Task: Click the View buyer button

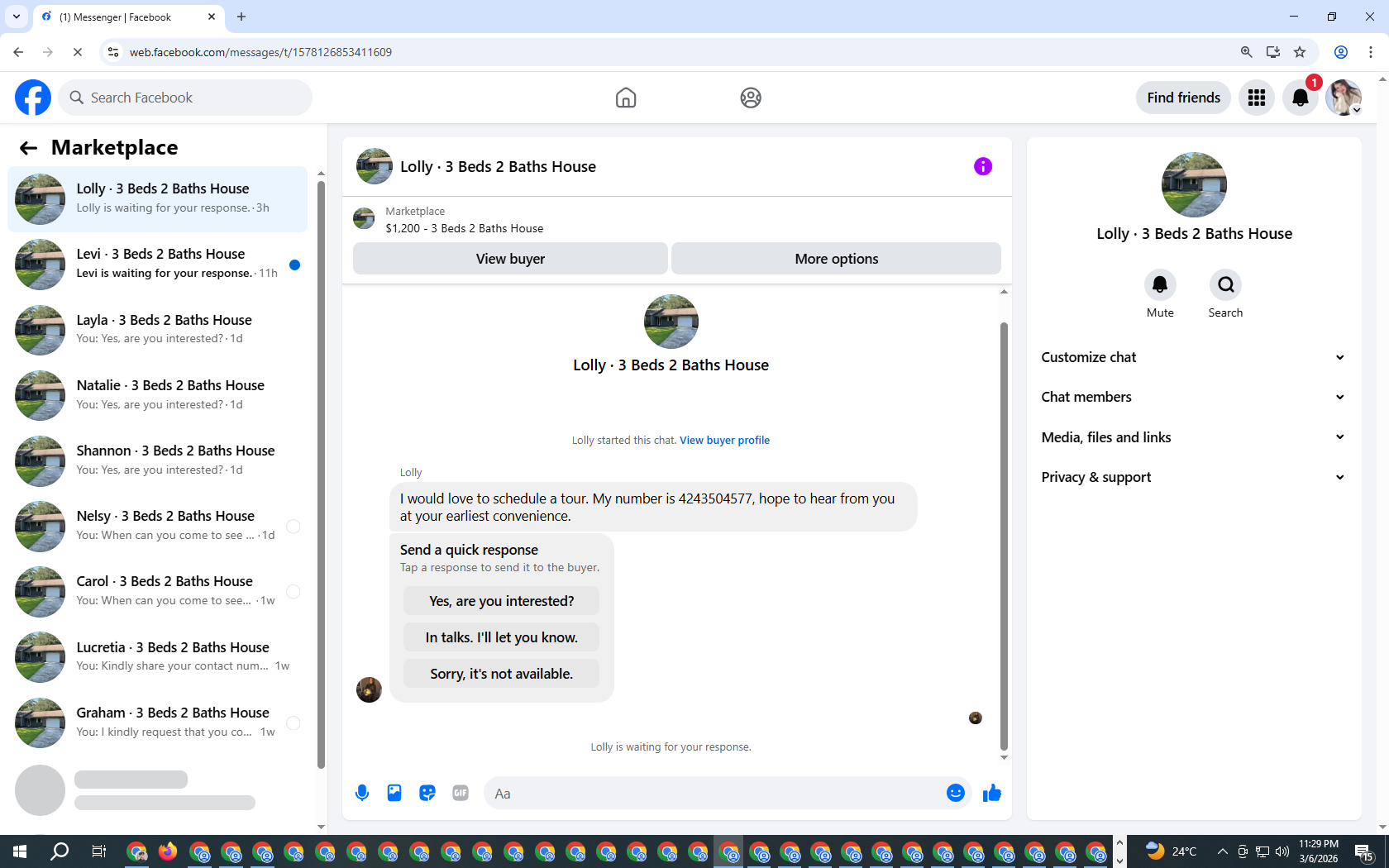Action: tap(510, 259)
